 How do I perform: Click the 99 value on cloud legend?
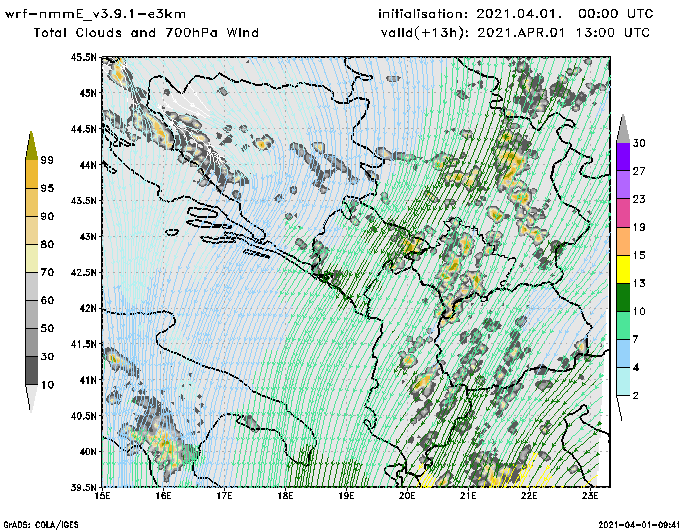pyautogui.click(x=47, y=160)
